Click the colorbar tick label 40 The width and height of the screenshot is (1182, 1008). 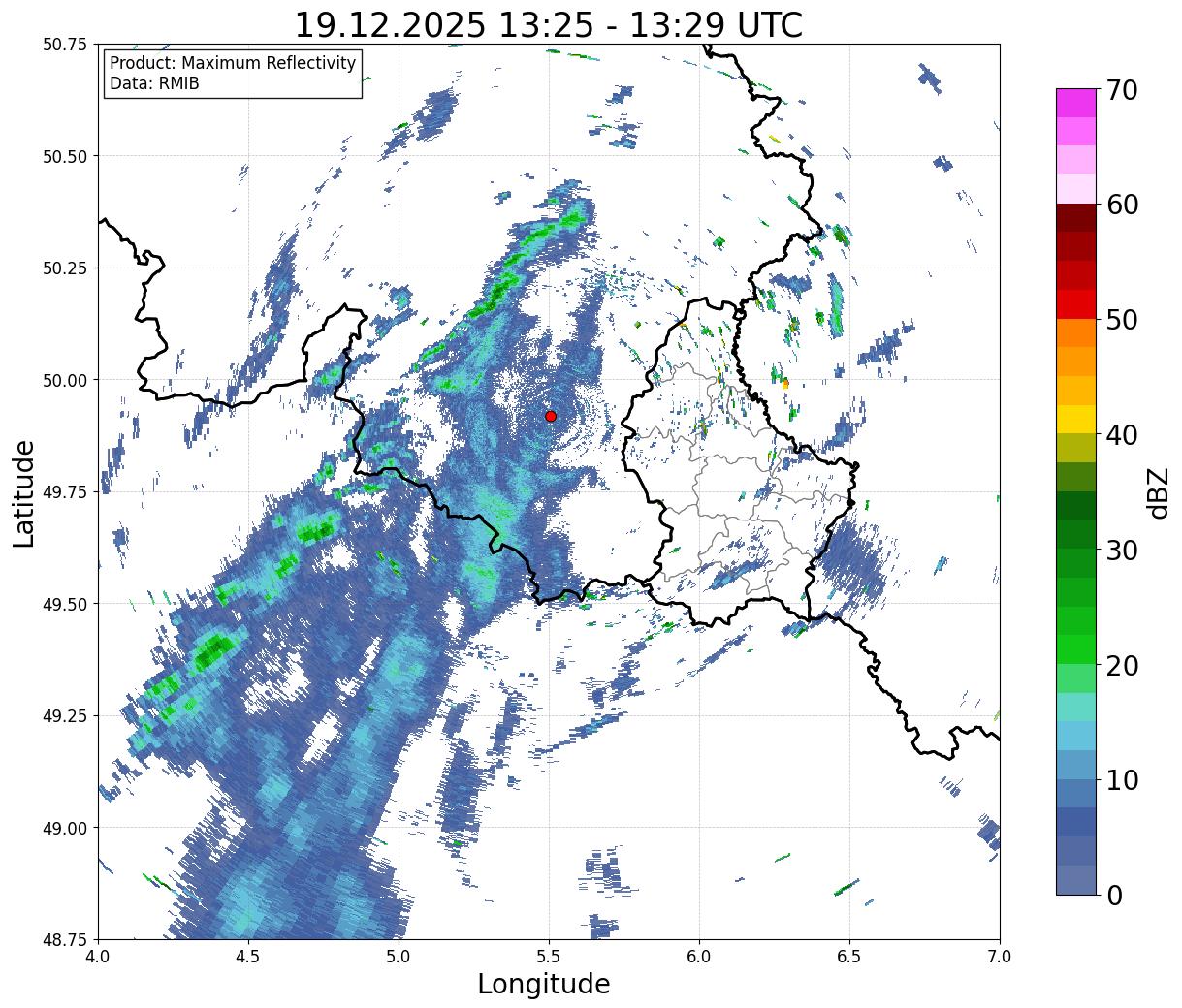(x=1121, y=435)
